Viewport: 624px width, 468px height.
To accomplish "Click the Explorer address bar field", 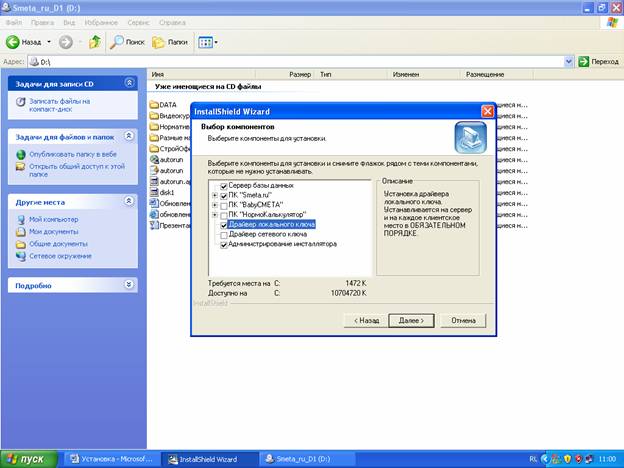I will pyautogui.click(x=300, y=62).
